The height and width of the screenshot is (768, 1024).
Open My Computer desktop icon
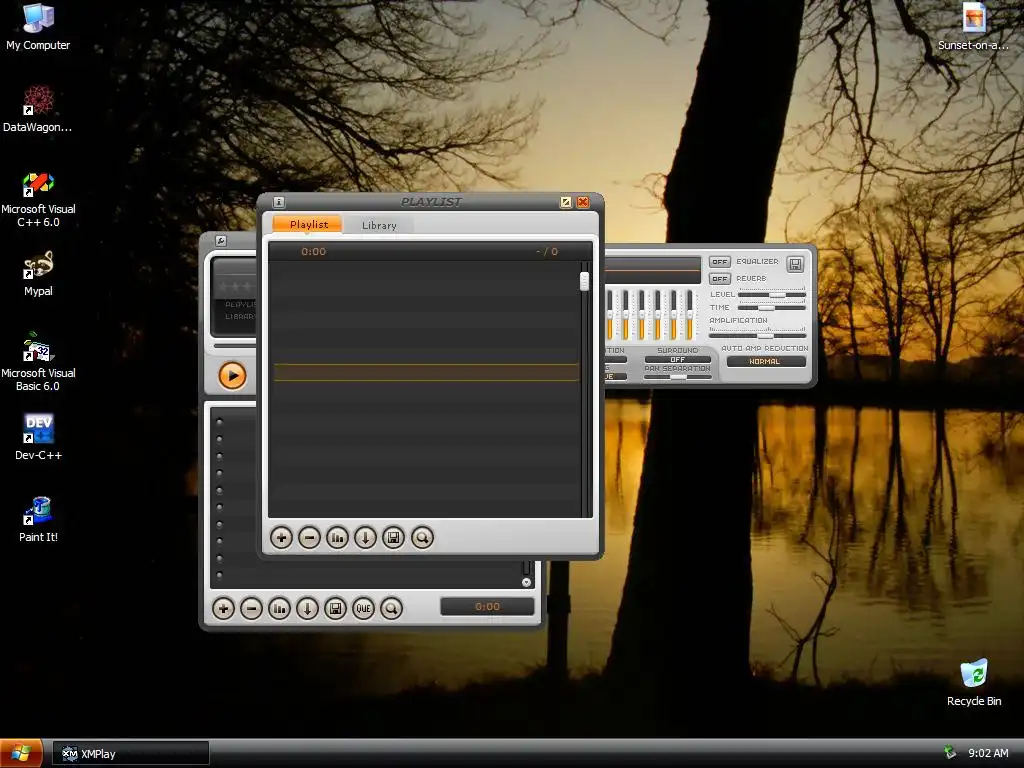pyautogui.click(x=38, y=27)
